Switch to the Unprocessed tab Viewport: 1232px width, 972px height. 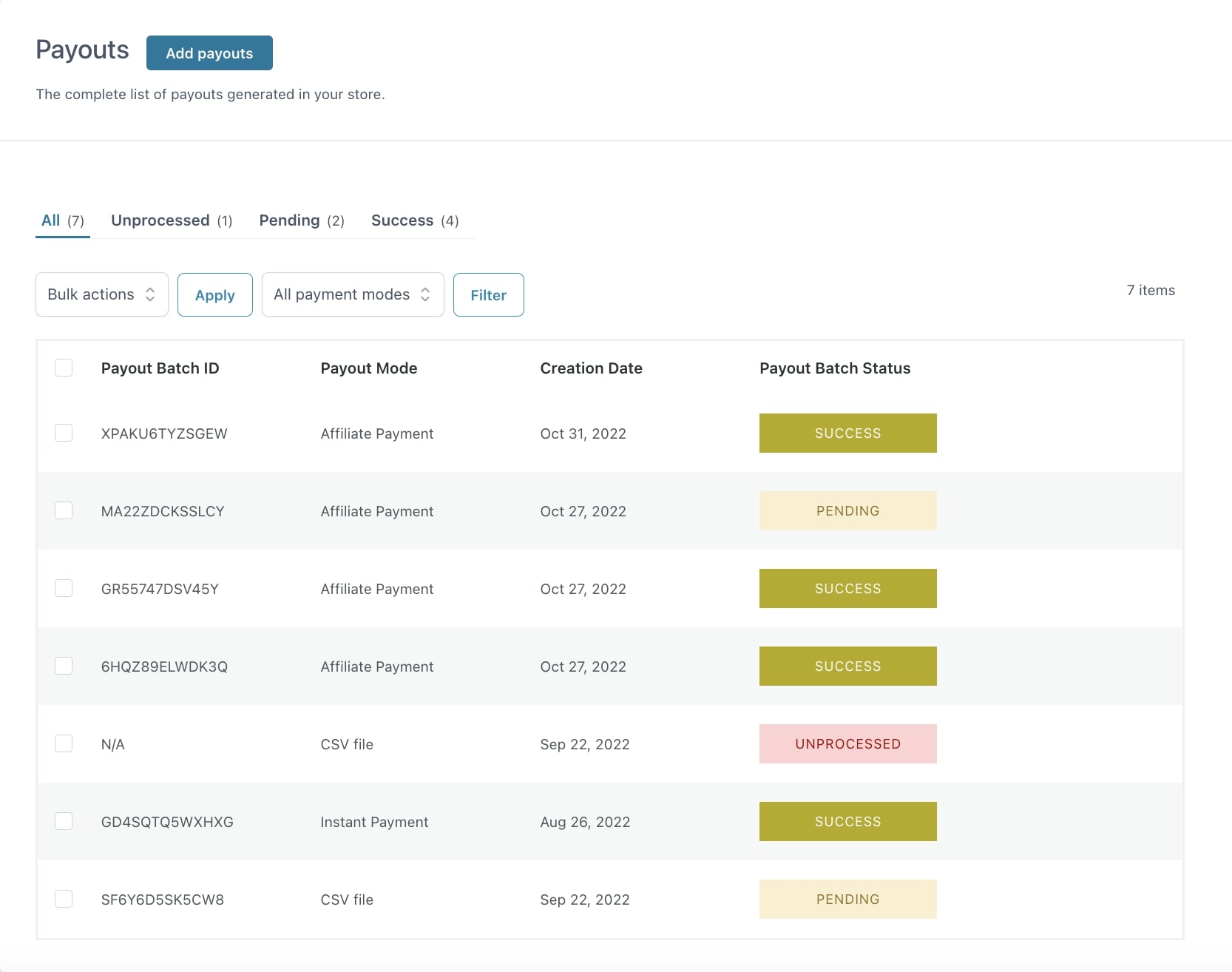[171, 220]
